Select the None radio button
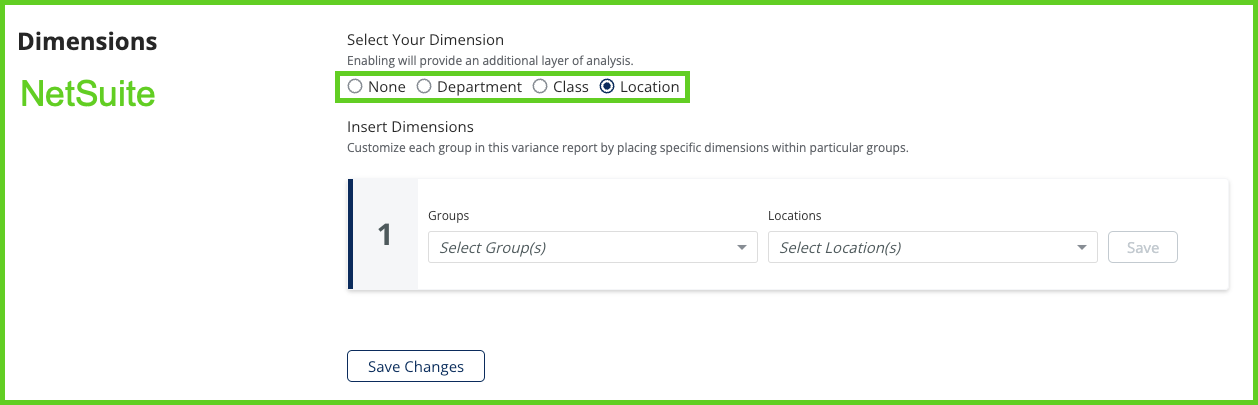 pyautogui.click(x=355, y=87)
